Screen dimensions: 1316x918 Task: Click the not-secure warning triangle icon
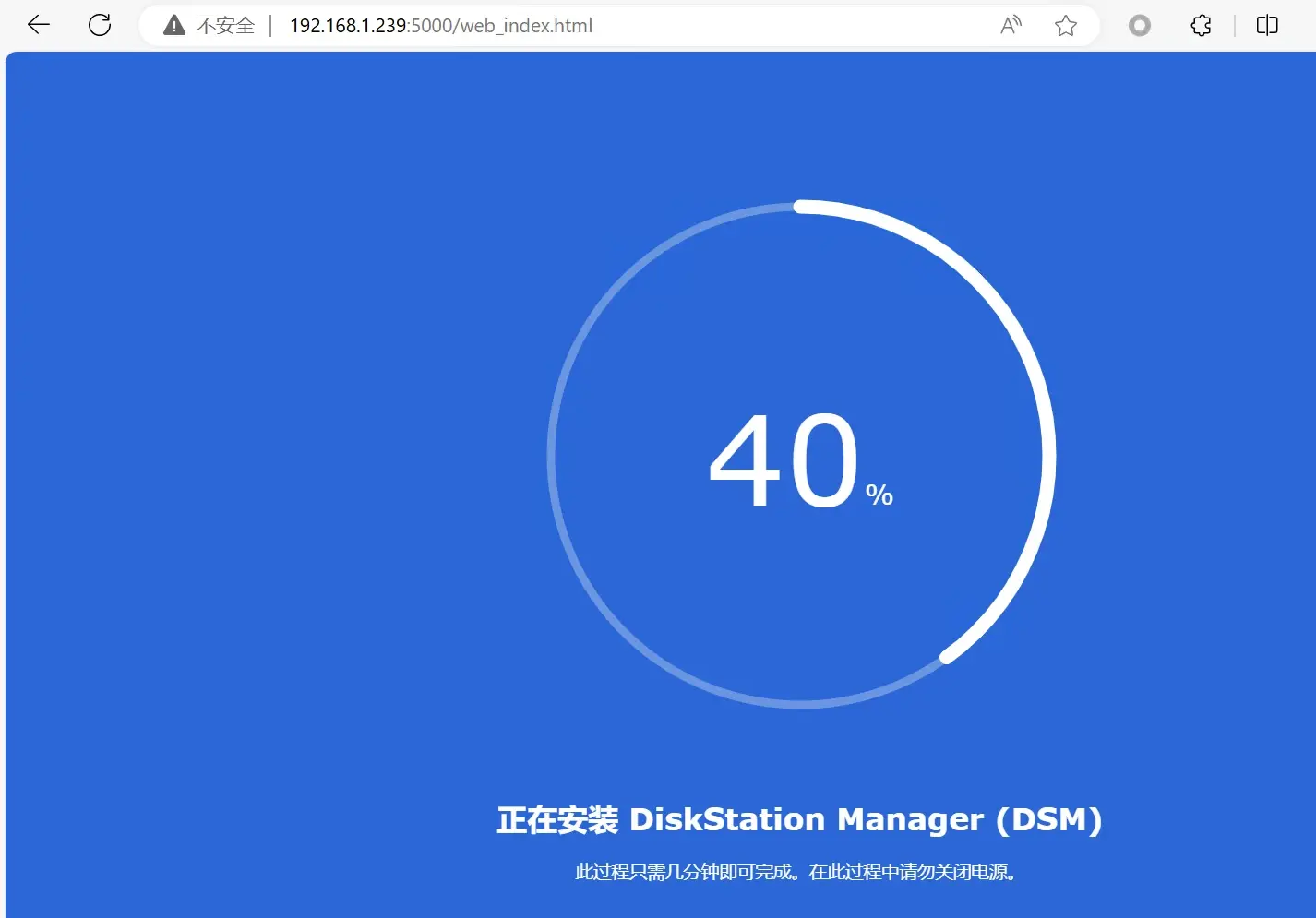174,26
